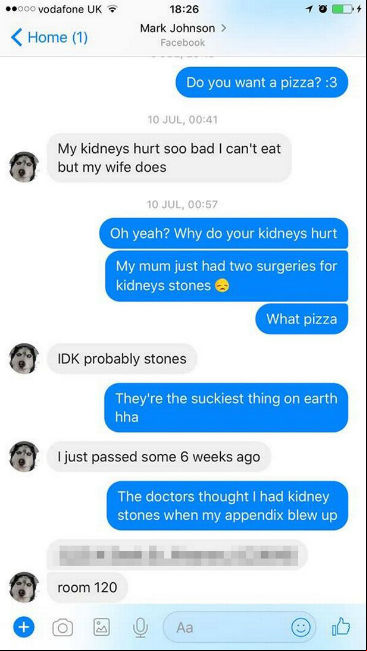Tap husky avatar beside 'My kidneys hurt' message

(x=24, y=167)
